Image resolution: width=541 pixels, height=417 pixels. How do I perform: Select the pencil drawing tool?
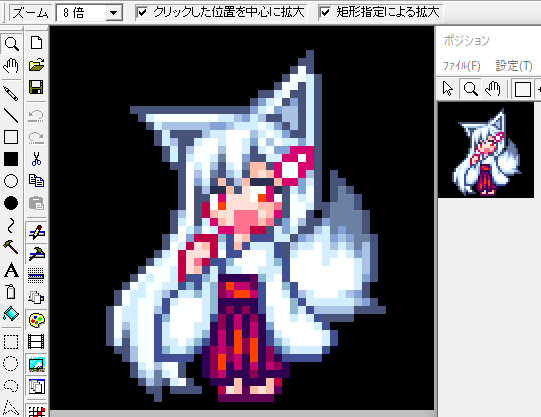click(x=11, y=93)
